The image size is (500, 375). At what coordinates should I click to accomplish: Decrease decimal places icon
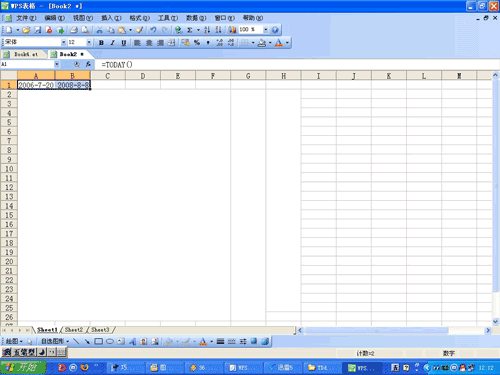tap(231, 42)
